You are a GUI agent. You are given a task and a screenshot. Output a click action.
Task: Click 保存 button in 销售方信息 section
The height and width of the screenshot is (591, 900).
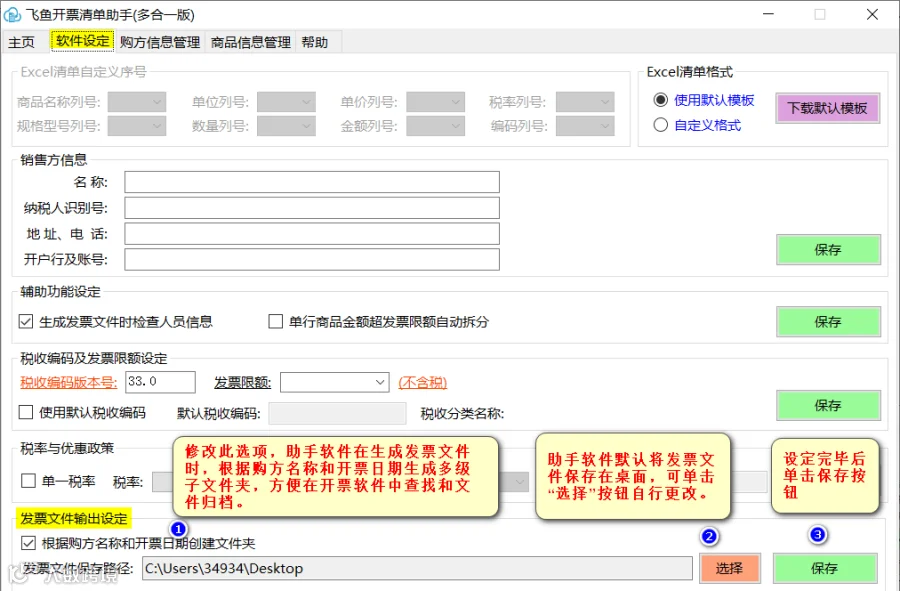tap(828, 250)
